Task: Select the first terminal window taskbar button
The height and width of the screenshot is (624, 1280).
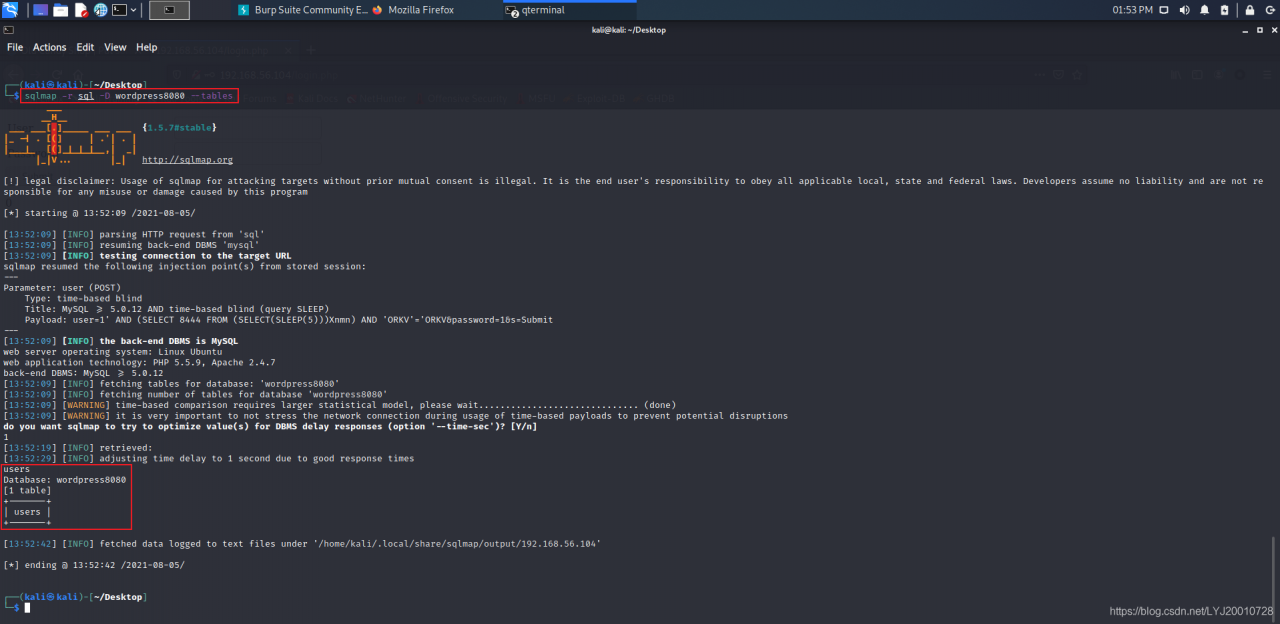Action: point(170,10)
